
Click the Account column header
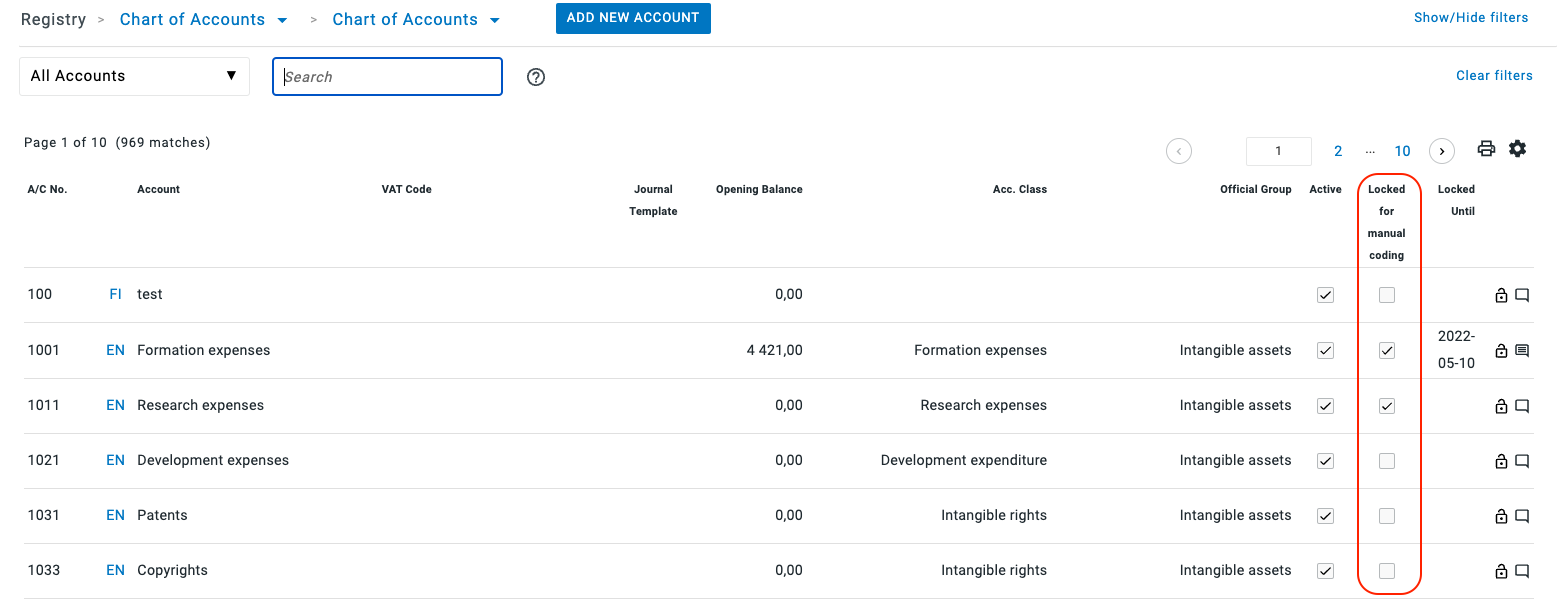pyautogui.click(x=158, y=189)
